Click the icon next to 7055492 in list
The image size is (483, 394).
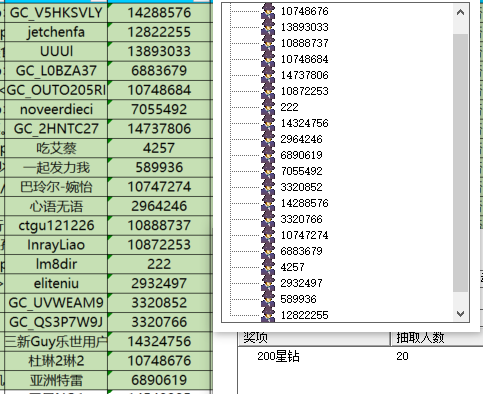coord(268,171)
